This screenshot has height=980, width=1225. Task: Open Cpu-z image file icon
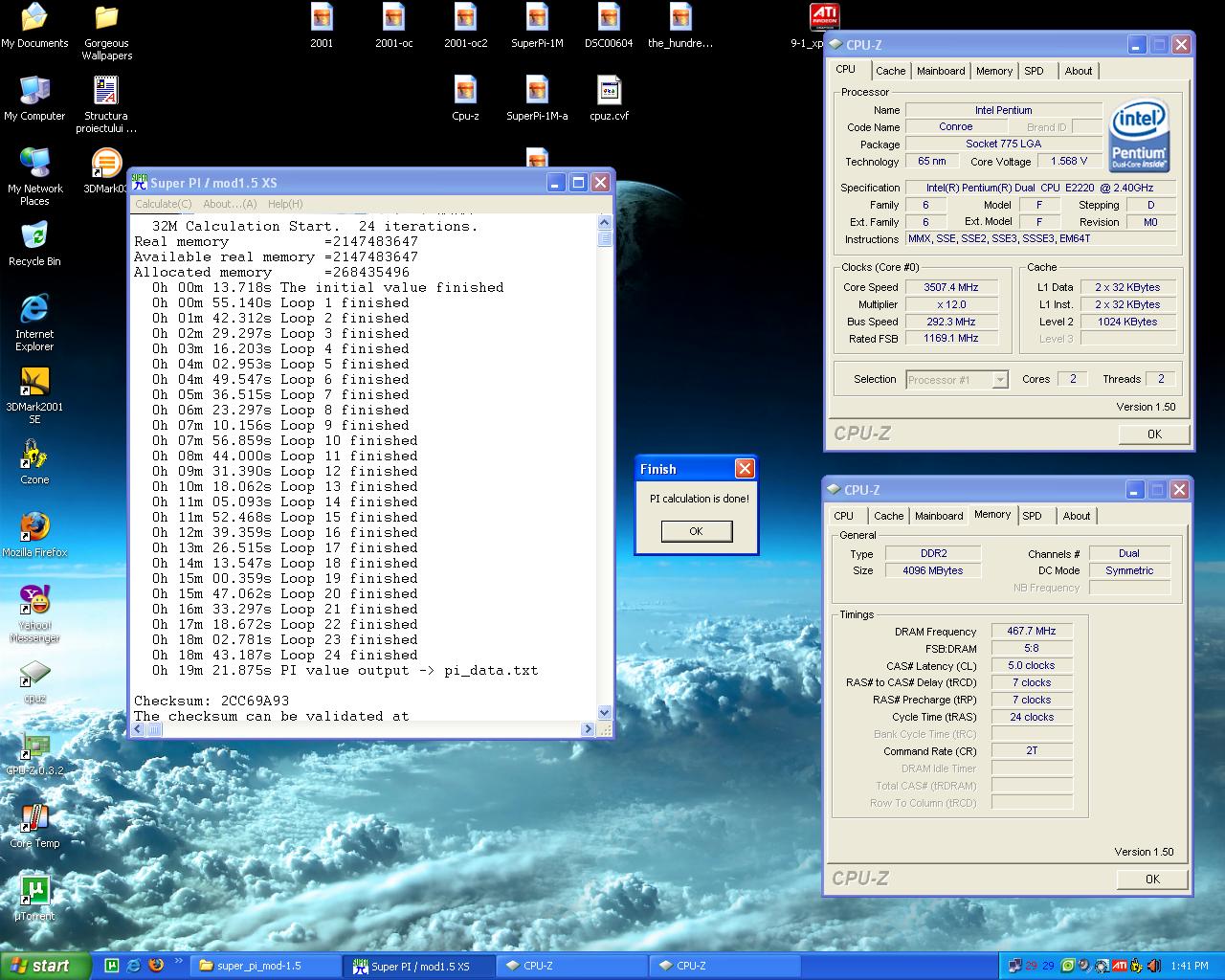point(465,99)
